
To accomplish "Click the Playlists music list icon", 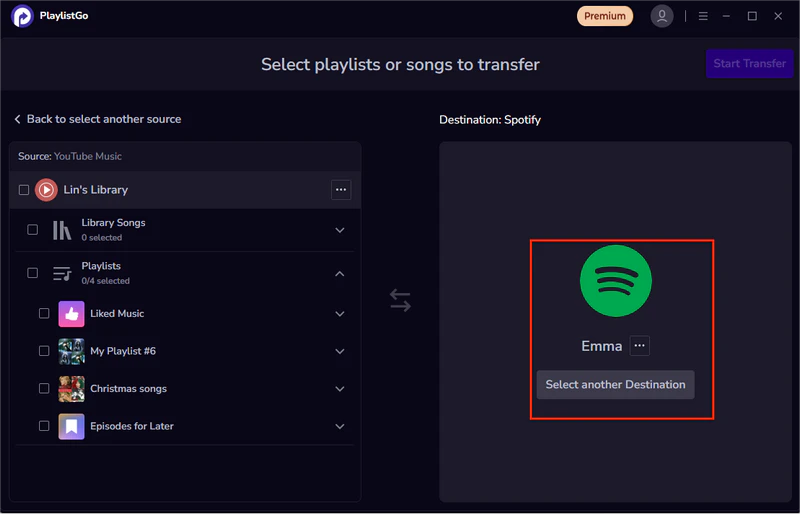I will [x=62, y=274].
